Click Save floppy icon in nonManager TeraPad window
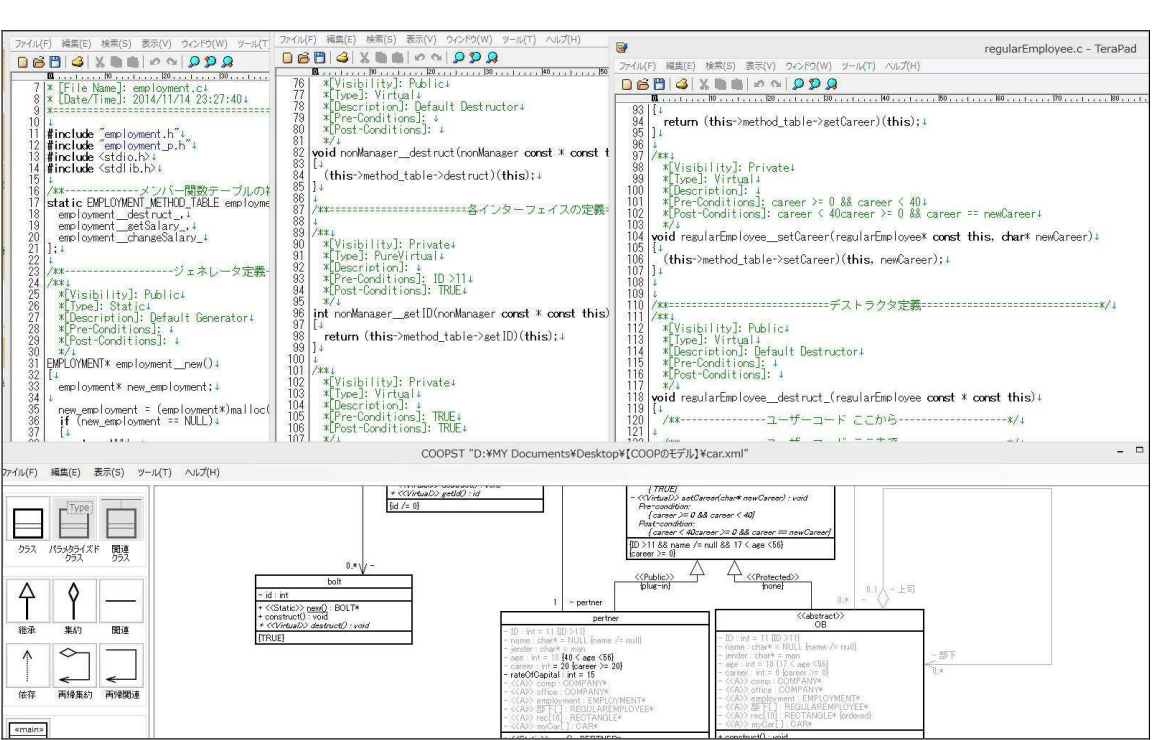 (320, 57)
